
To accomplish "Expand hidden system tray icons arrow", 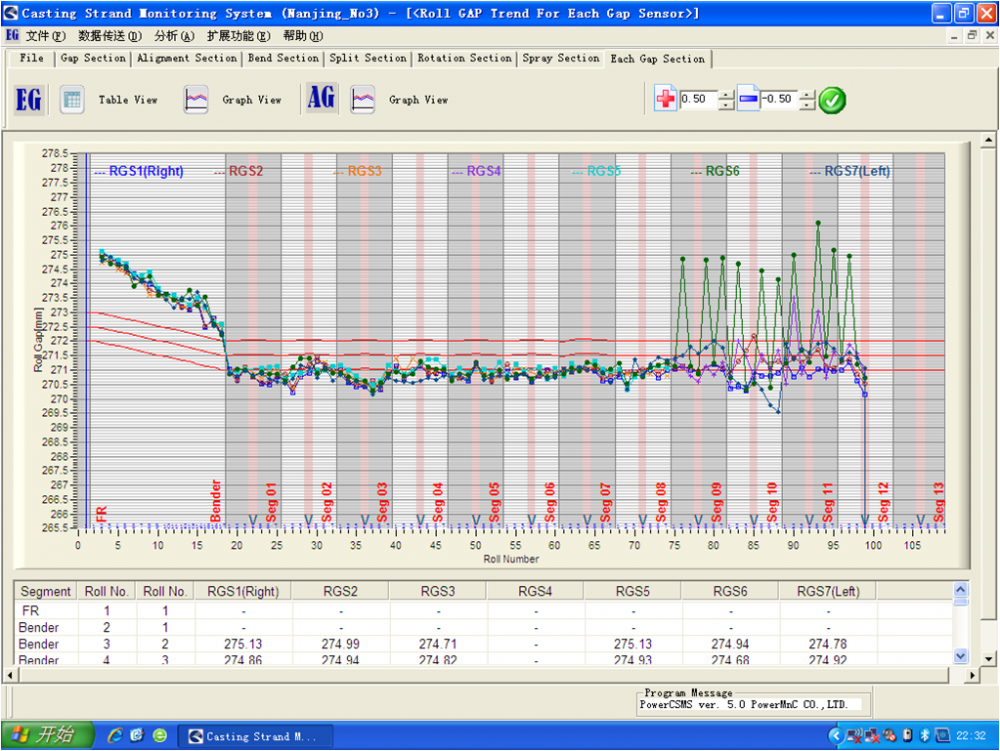I will [835, 736].
